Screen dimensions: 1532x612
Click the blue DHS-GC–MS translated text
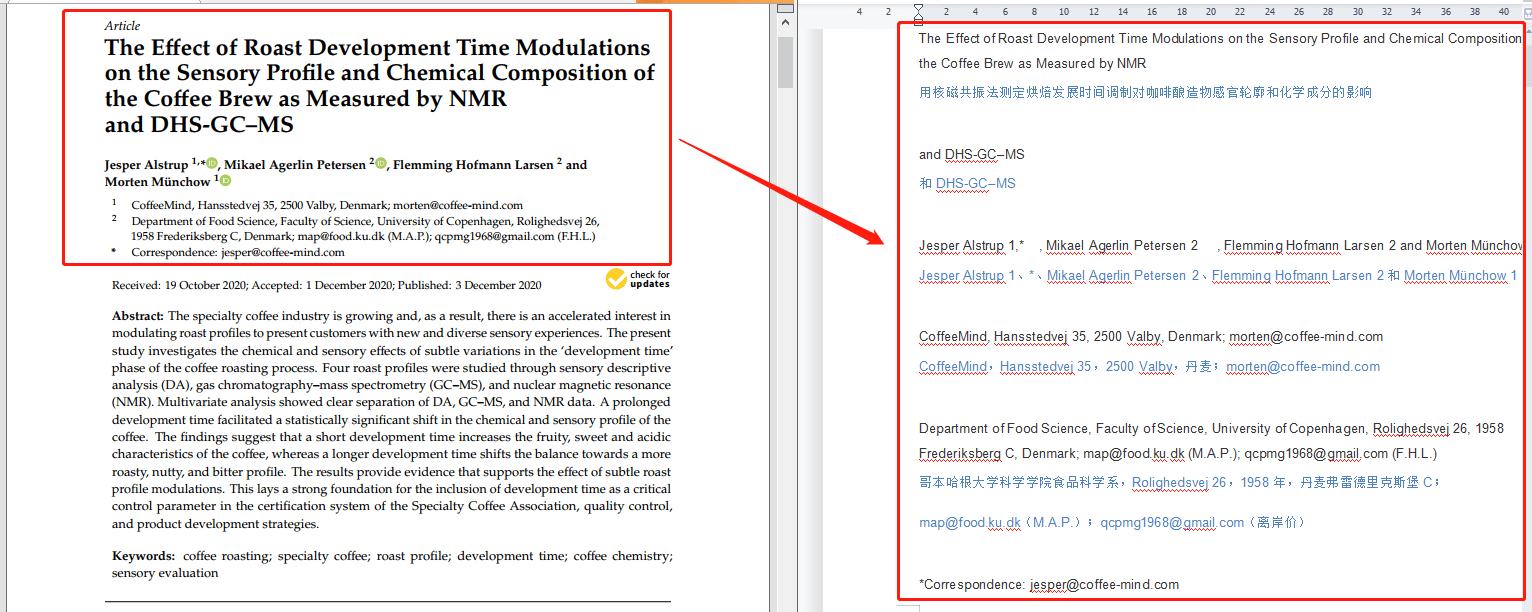tap(975, 184)
